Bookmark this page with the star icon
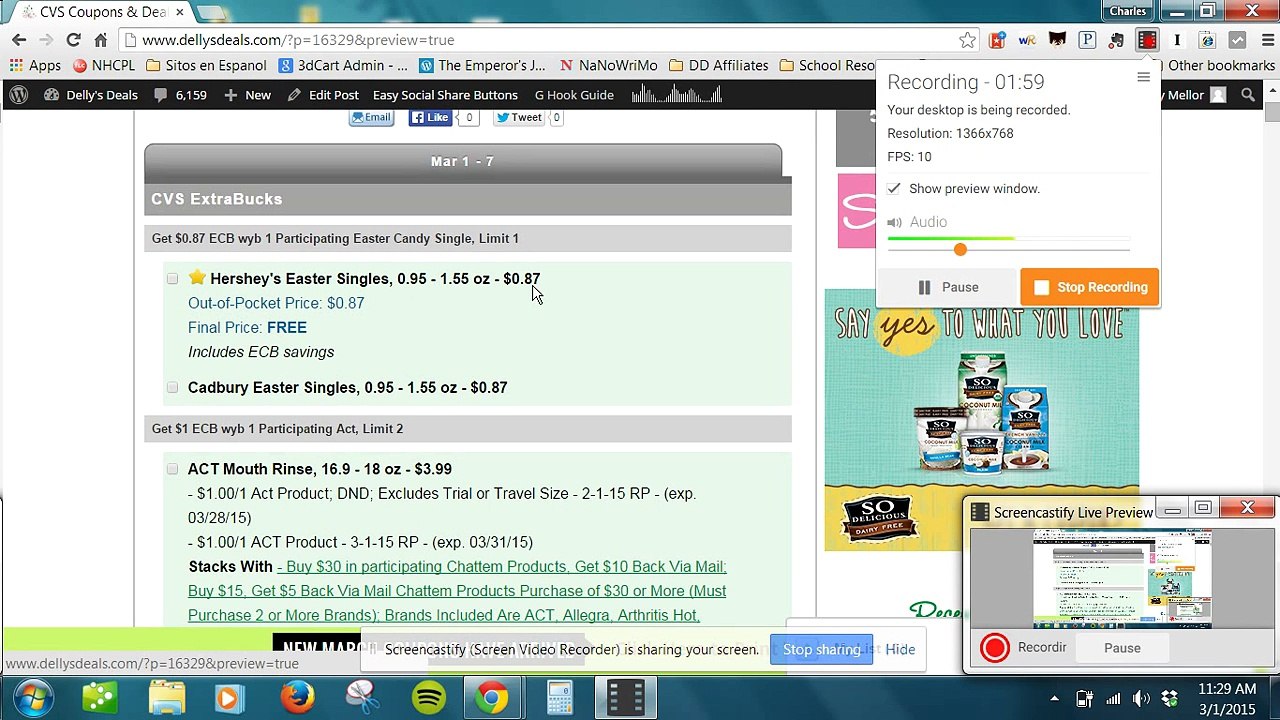 pyautogui.click(x=967, y=40)
